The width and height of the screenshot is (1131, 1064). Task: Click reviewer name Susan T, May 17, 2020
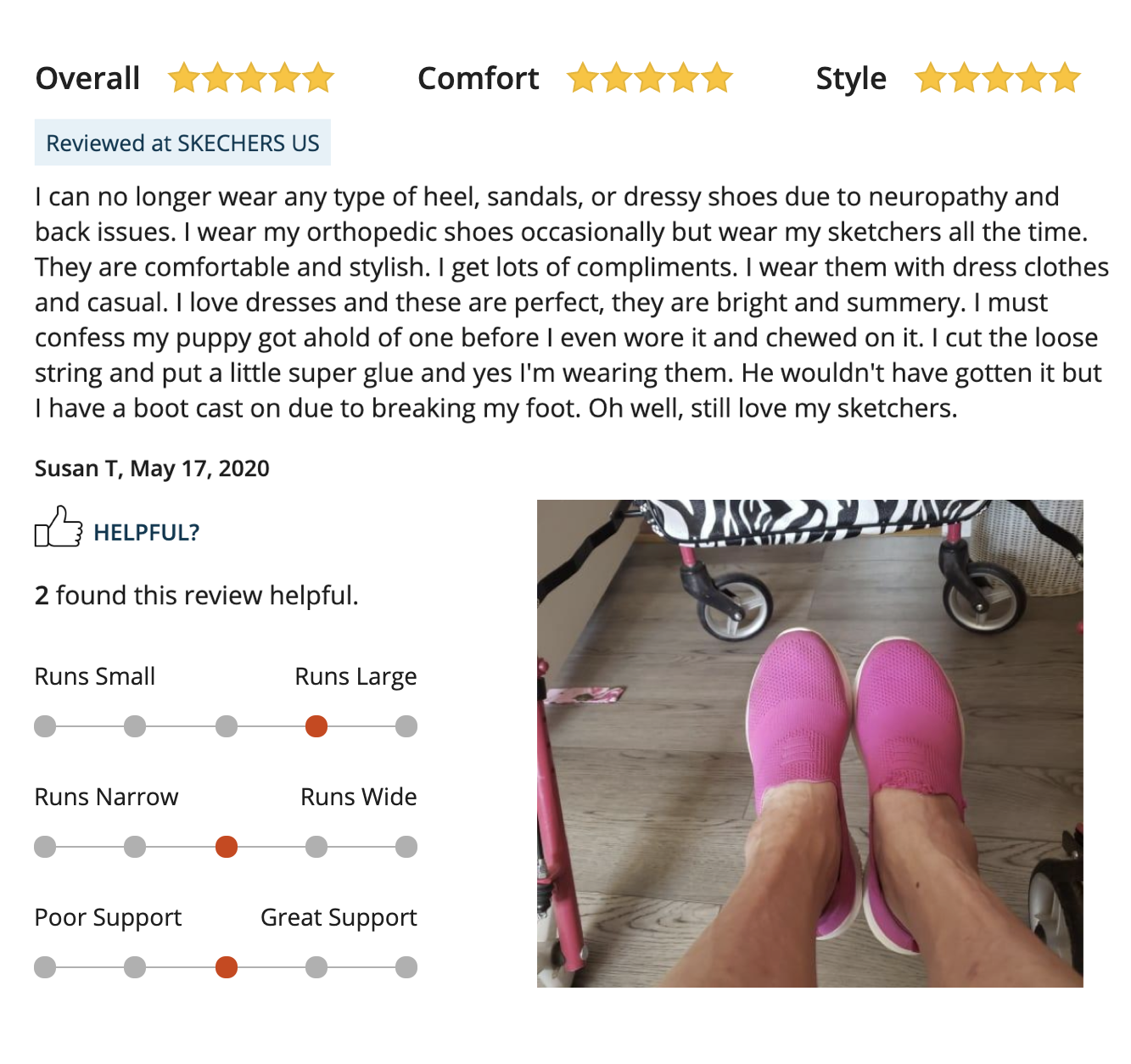[x=152, y=468]
